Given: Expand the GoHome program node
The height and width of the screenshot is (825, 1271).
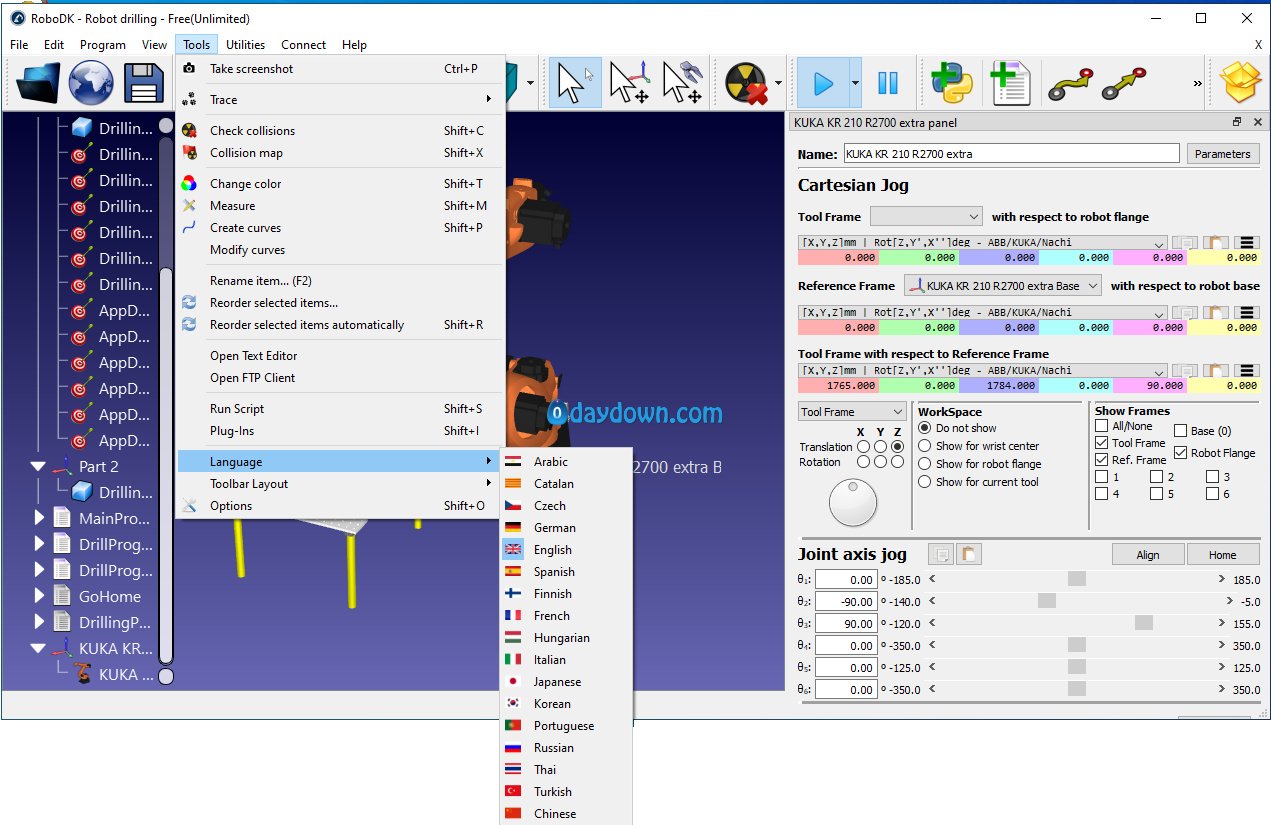Looking at the screenshot, I should 39,596.
